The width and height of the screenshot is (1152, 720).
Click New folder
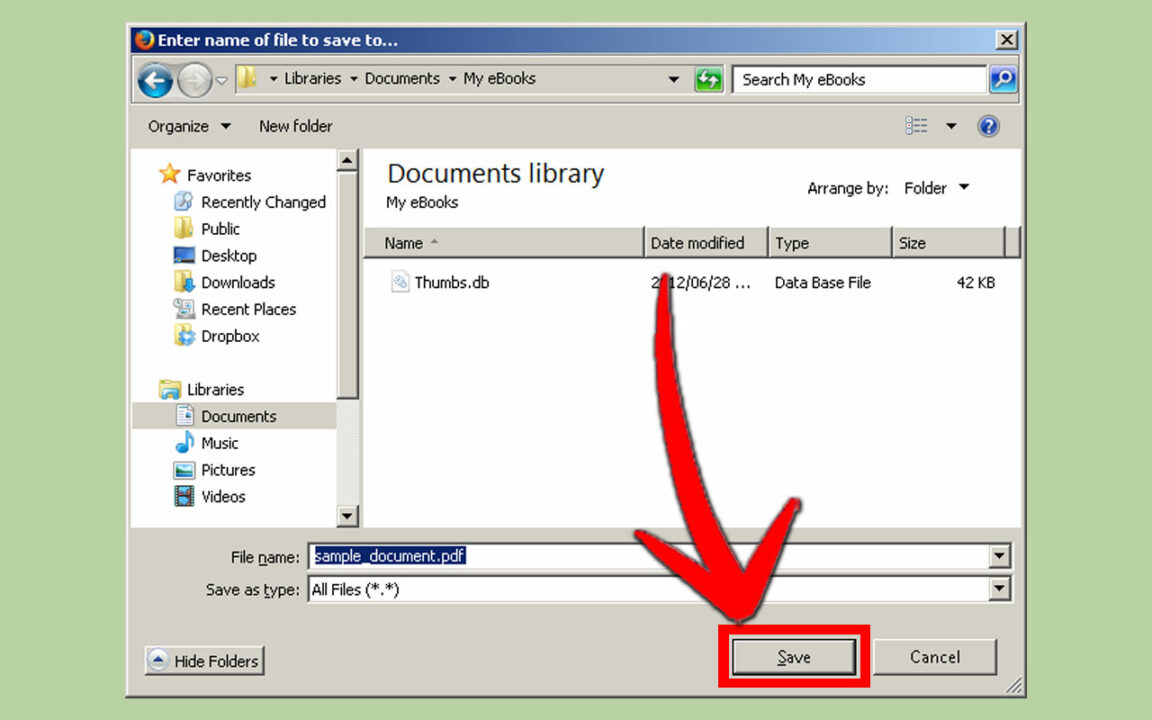[295, 126]
